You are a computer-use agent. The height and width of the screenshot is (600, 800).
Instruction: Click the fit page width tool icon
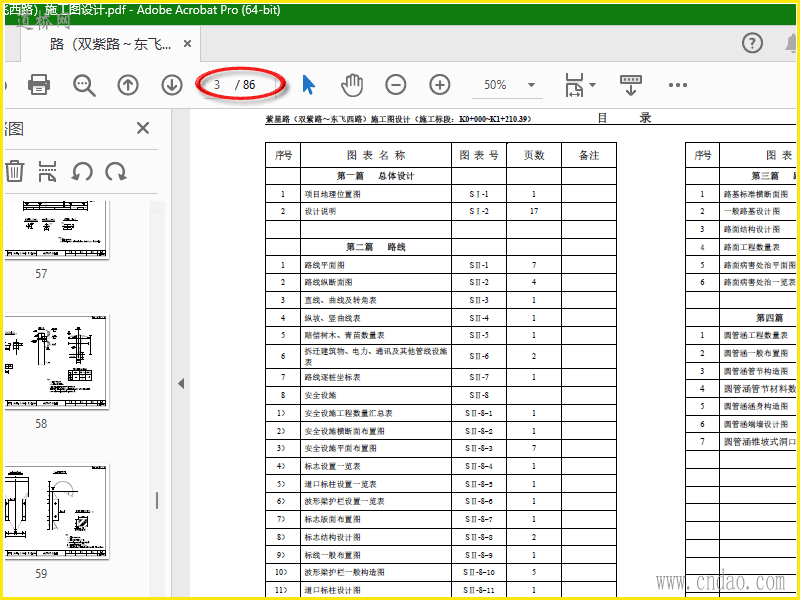574,85
